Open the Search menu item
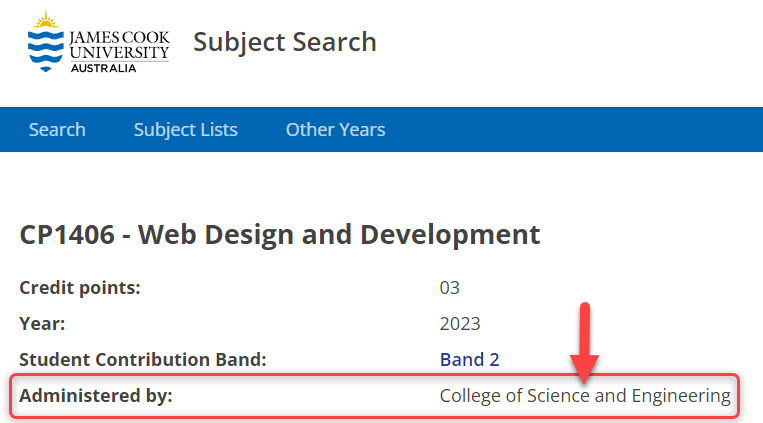Image resolution: width=763 pixels, height=423 pixels. 57,129
